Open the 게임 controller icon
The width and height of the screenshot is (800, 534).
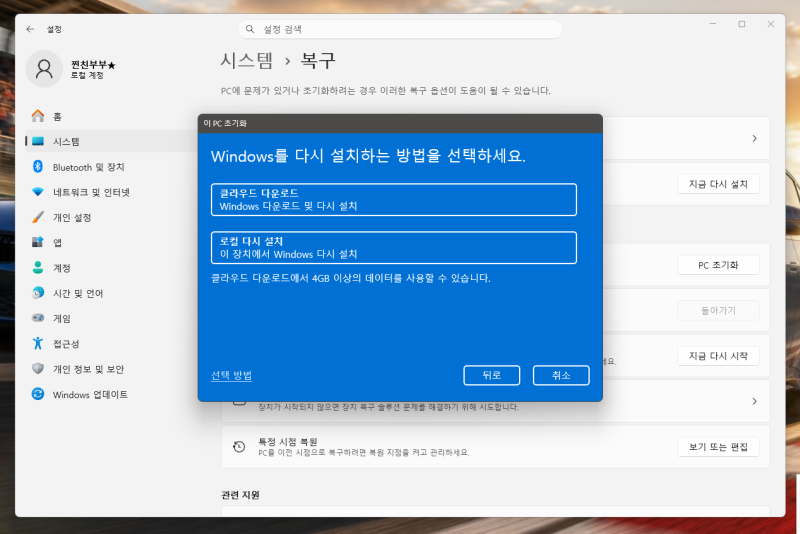pos(38,318)
